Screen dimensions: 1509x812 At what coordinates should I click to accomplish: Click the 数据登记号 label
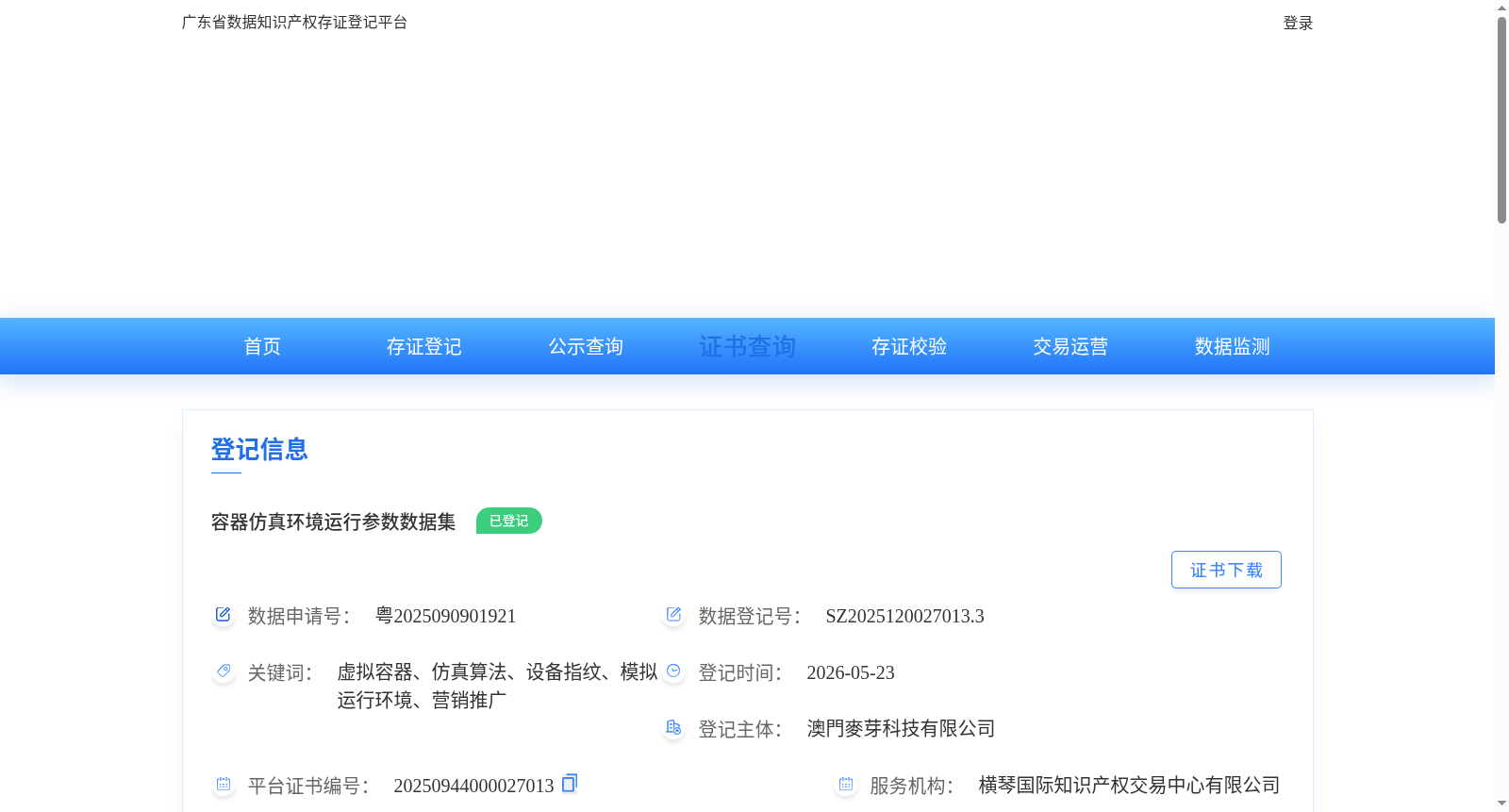click(x=750, y=616)
